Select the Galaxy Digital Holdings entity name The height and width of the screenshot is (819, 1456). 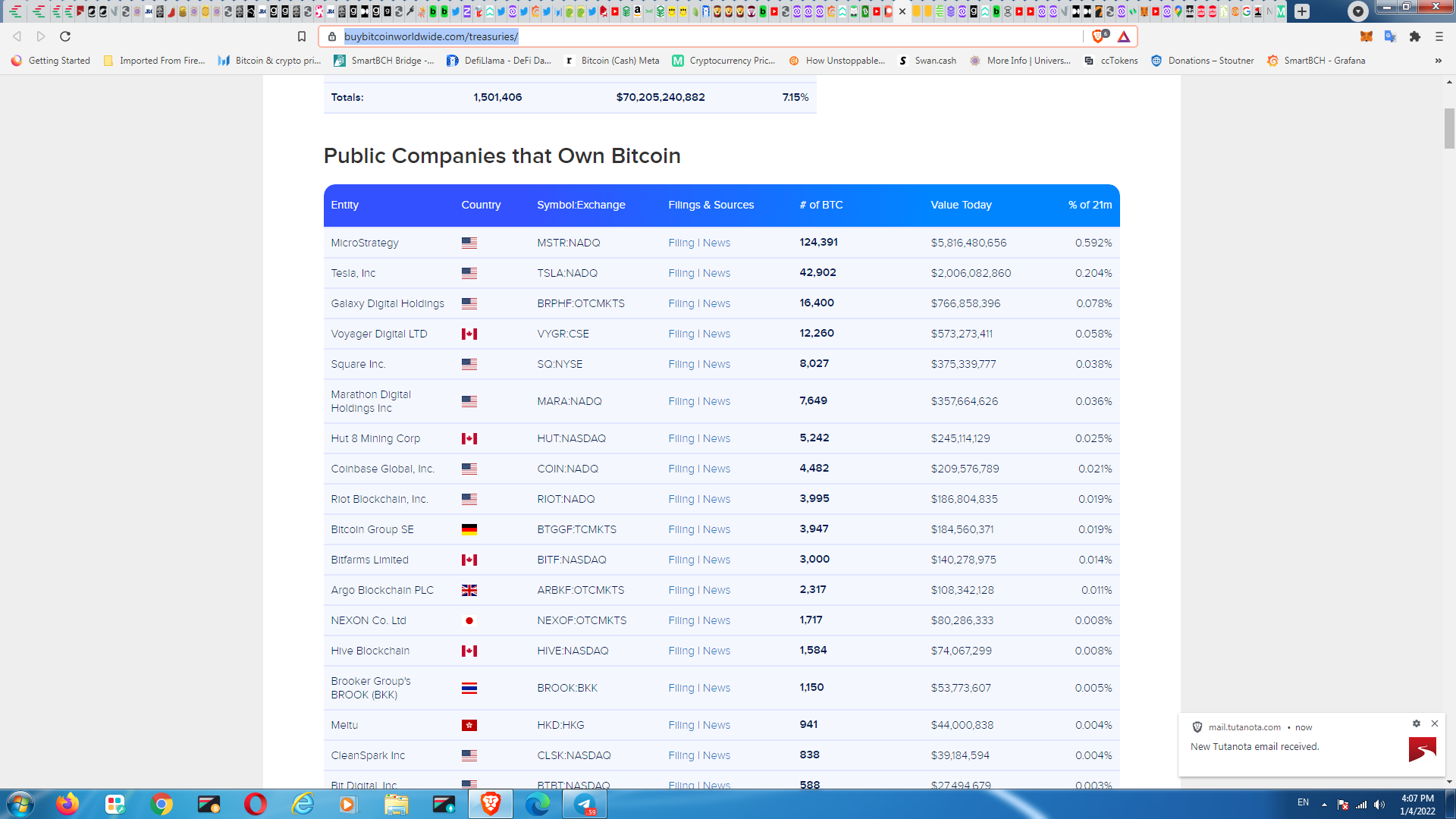(x=388, y=303)
